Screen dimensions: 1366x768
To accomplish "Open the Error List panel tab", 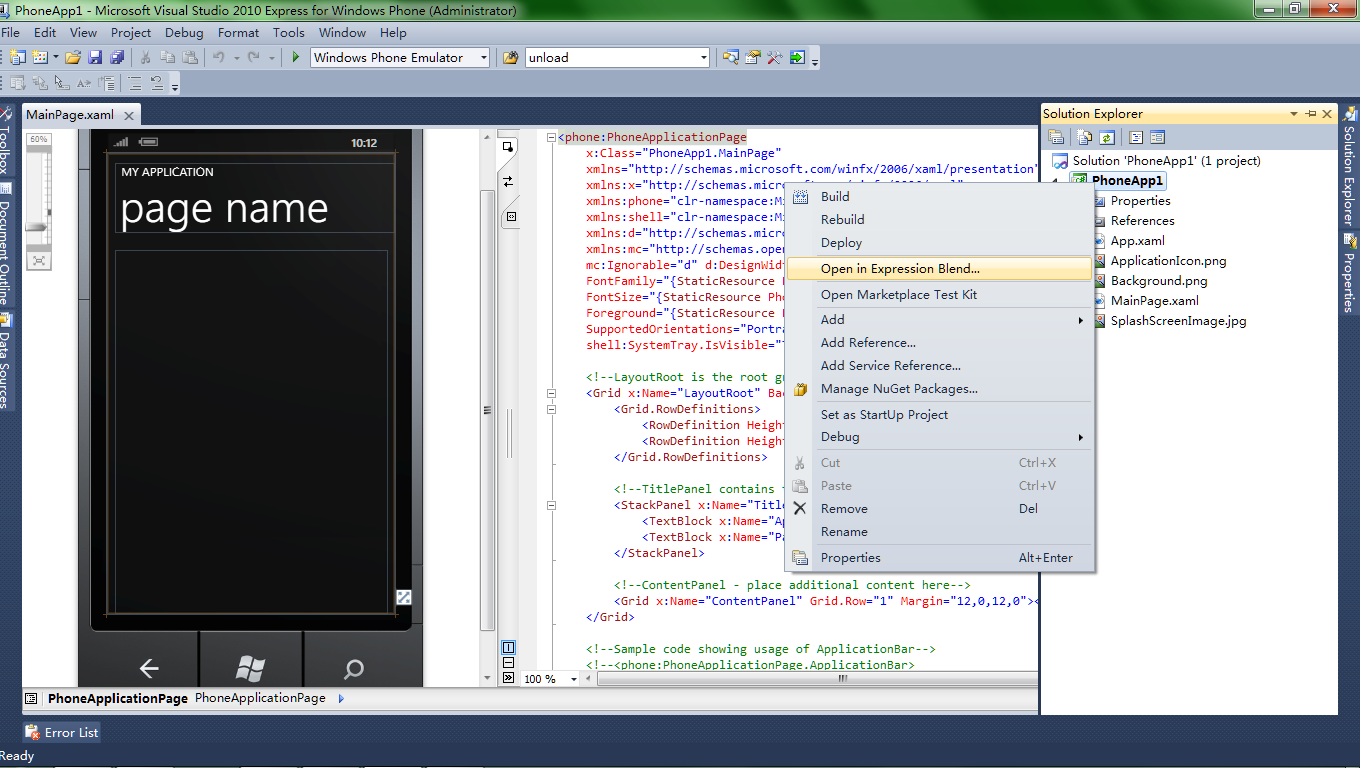I will tap(62, 732).
